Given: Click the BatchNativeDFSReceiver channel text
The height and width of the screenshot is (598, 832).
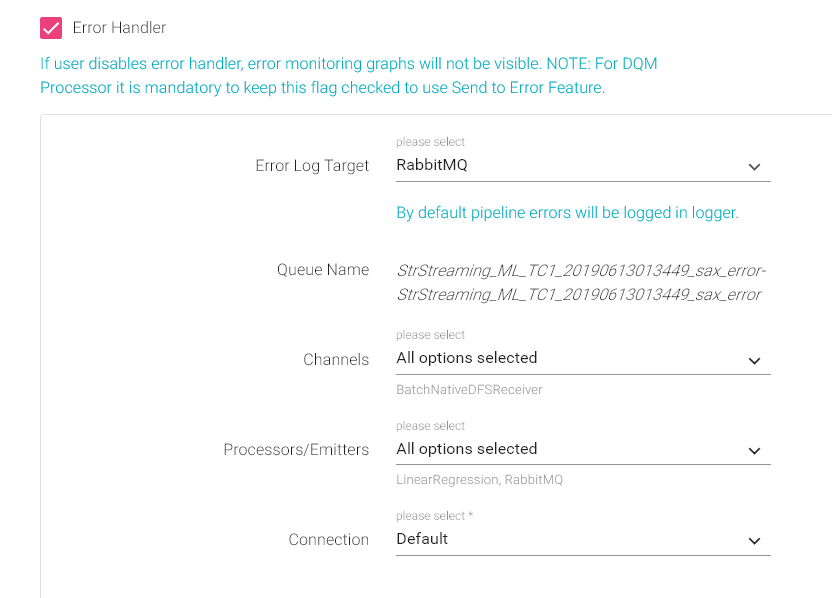Looking at the screenshot, I should 469,390.
